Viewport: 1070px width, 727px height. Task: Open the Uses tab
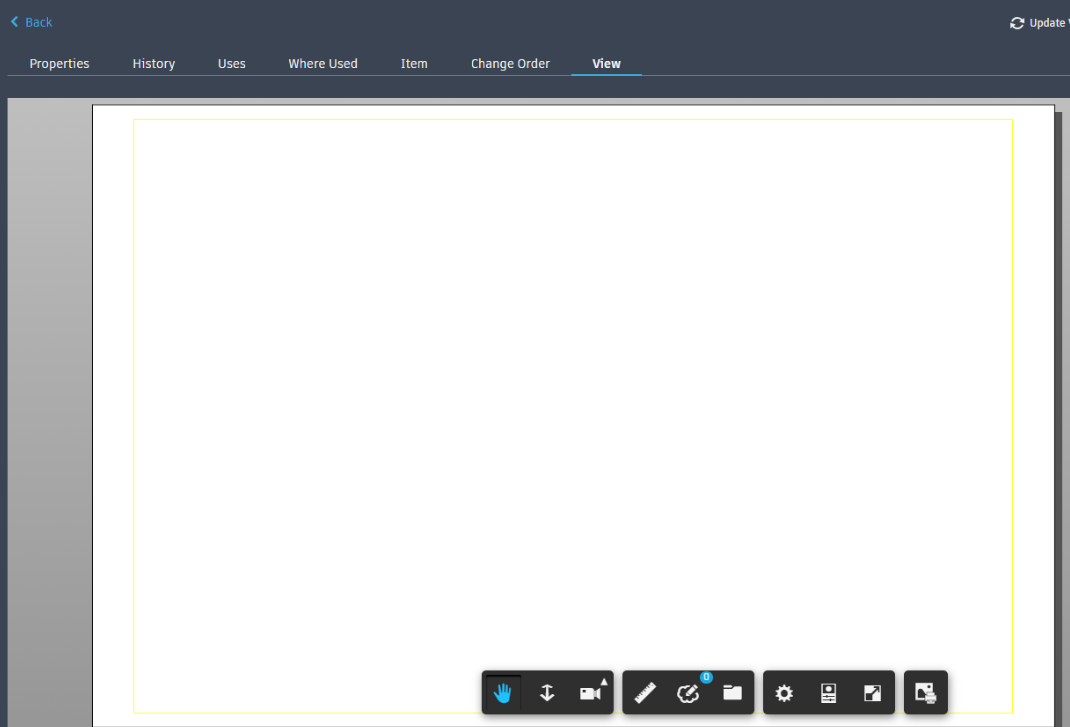(231, 63)
